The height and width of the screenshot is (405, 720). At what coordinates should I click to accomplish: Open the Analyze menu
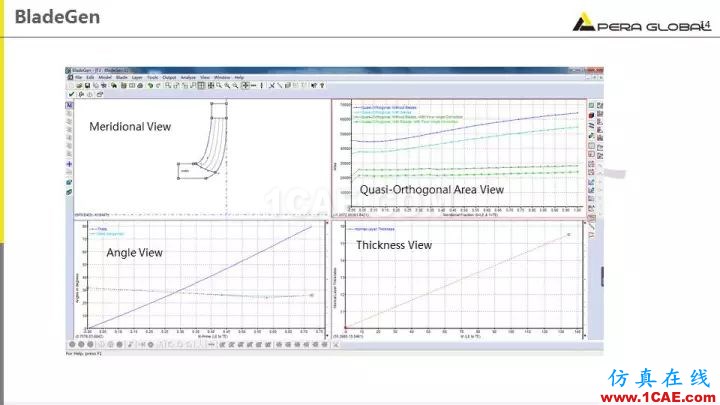[x=188, y=78]
